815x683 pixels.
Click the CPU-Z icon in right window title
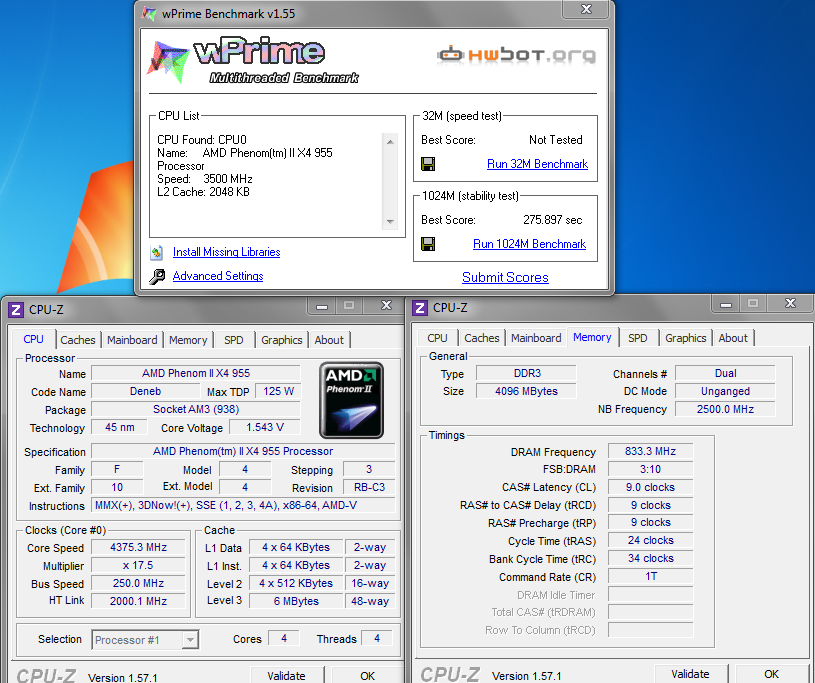point(420,308)
